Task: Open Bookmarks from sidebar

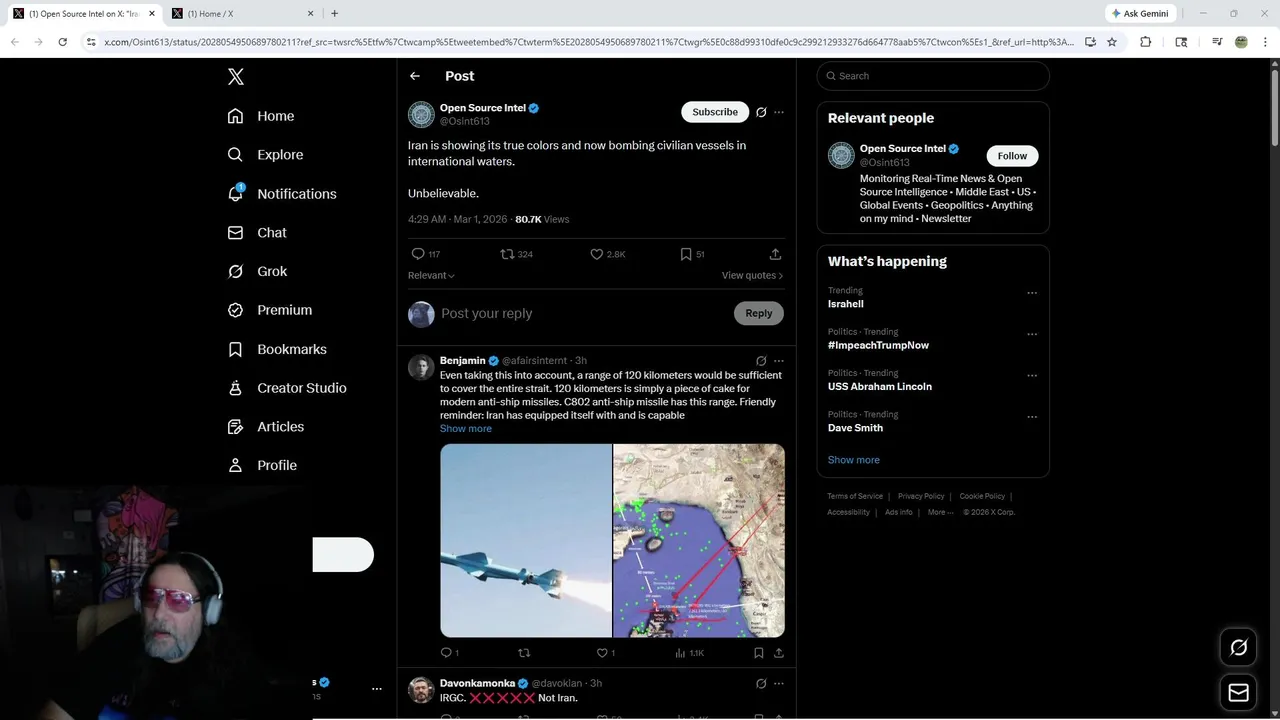Action: [x=277, y=349]
